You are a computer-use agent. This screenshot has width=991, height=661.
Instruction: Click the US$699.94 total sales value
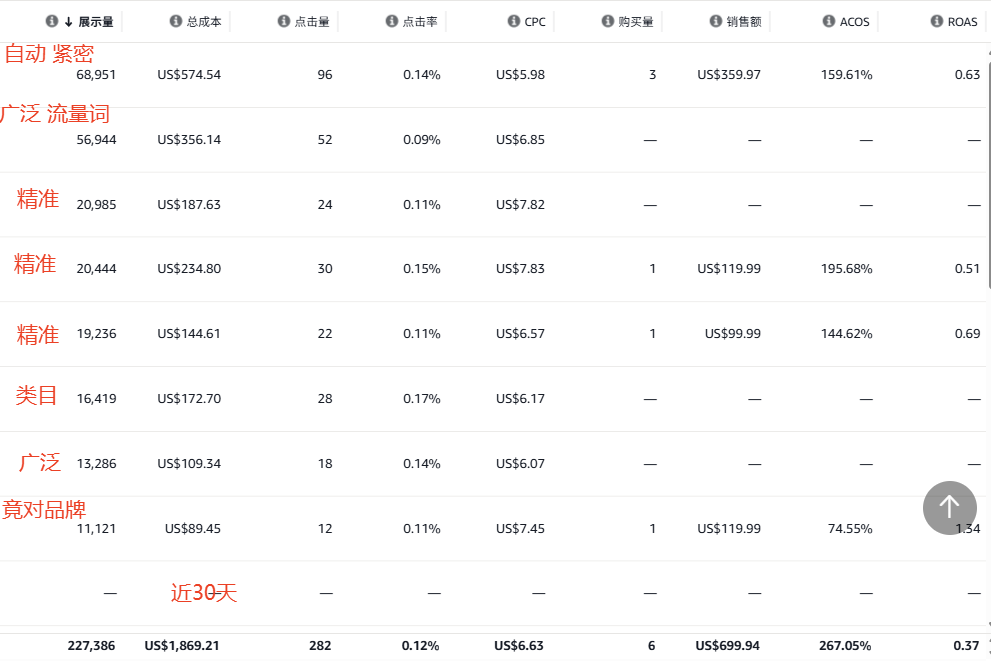pos(728,646)
